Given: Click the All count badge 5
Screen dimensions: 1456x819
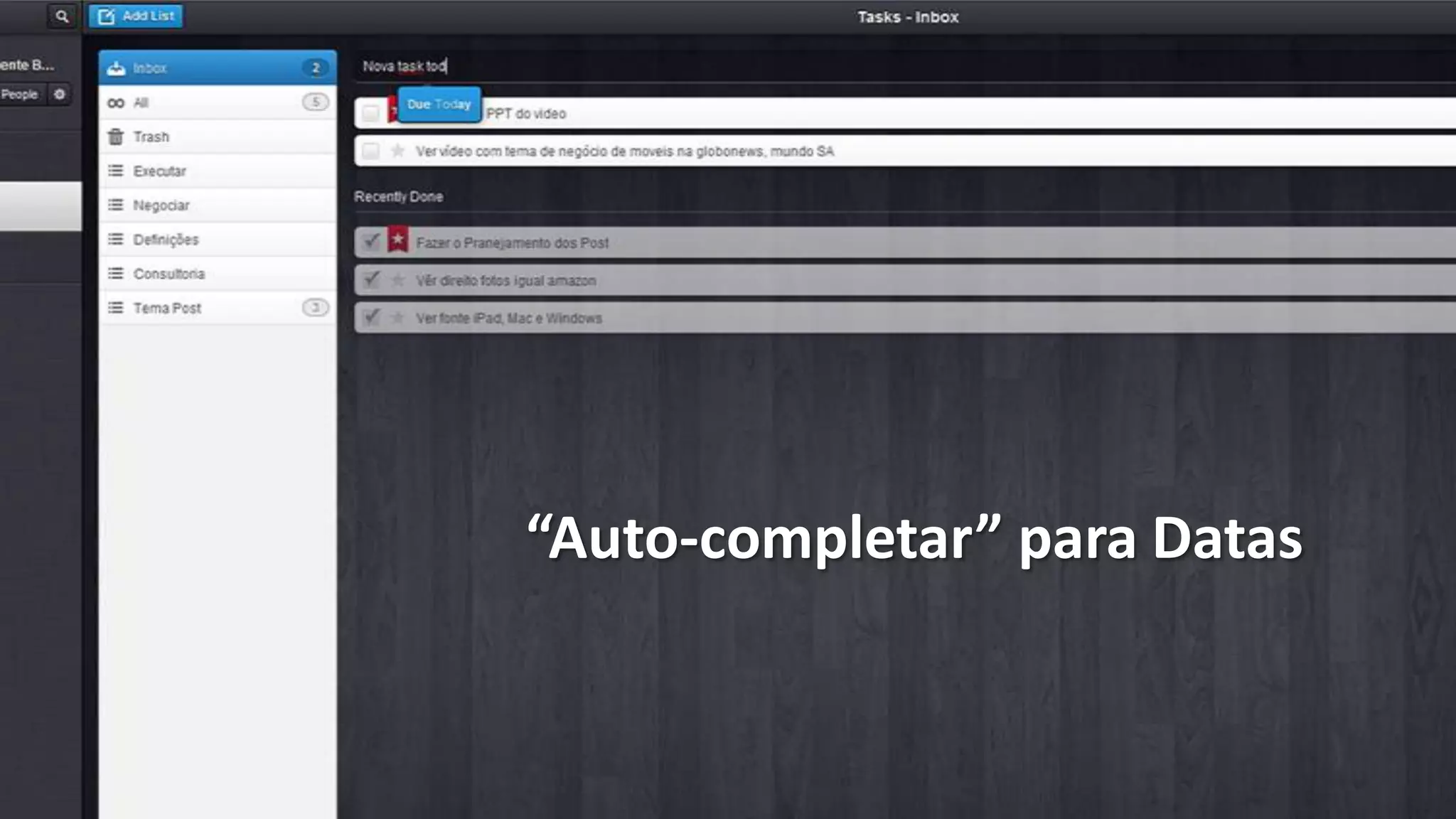Looking at the screenshot, I should coord(316,102).
